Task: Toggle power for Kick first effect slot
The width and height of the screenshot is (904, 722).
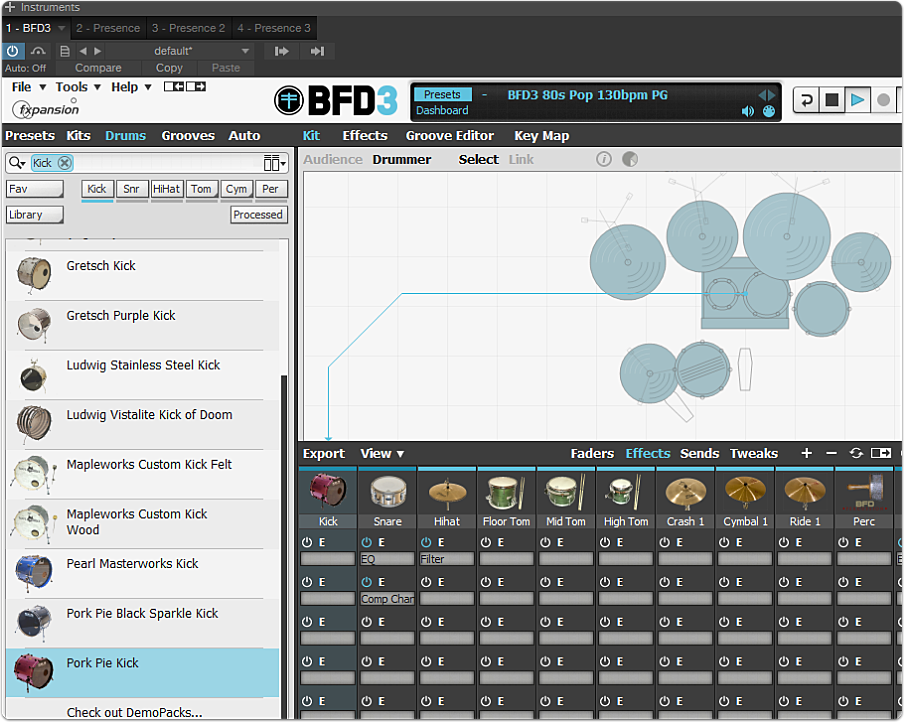Action: (x=307, y=542)
